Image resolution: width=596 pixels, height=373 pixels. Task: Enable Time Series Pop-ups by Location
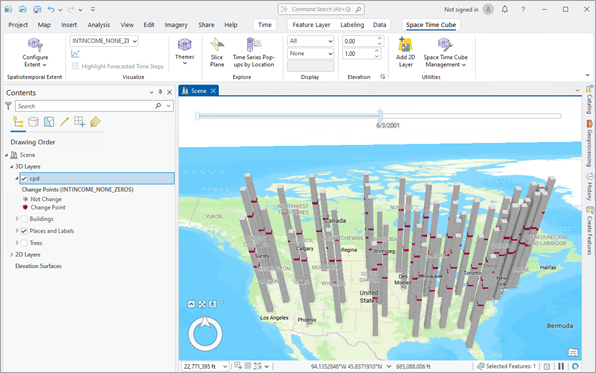point(254,52)
